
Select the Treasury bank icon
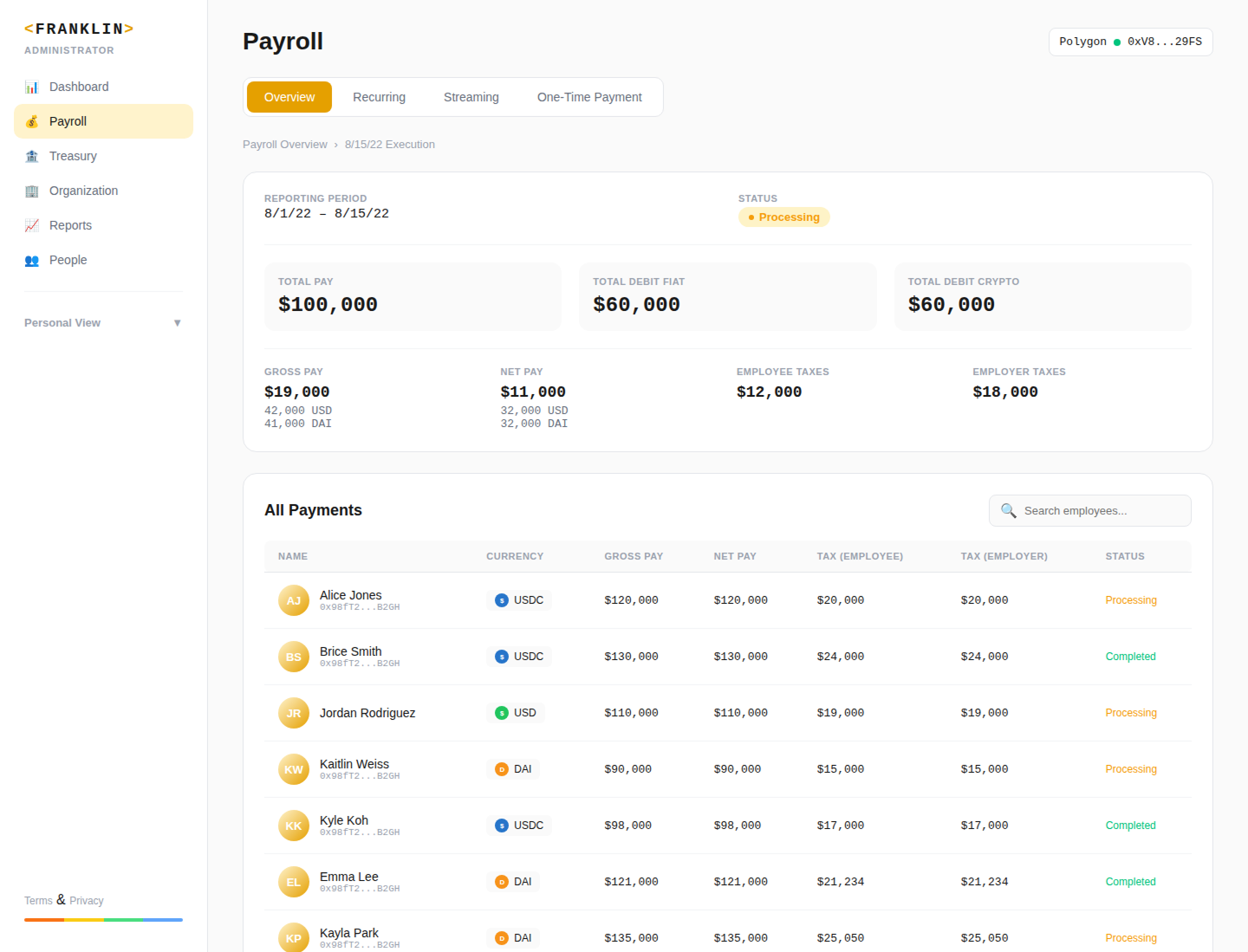[32, 156]
